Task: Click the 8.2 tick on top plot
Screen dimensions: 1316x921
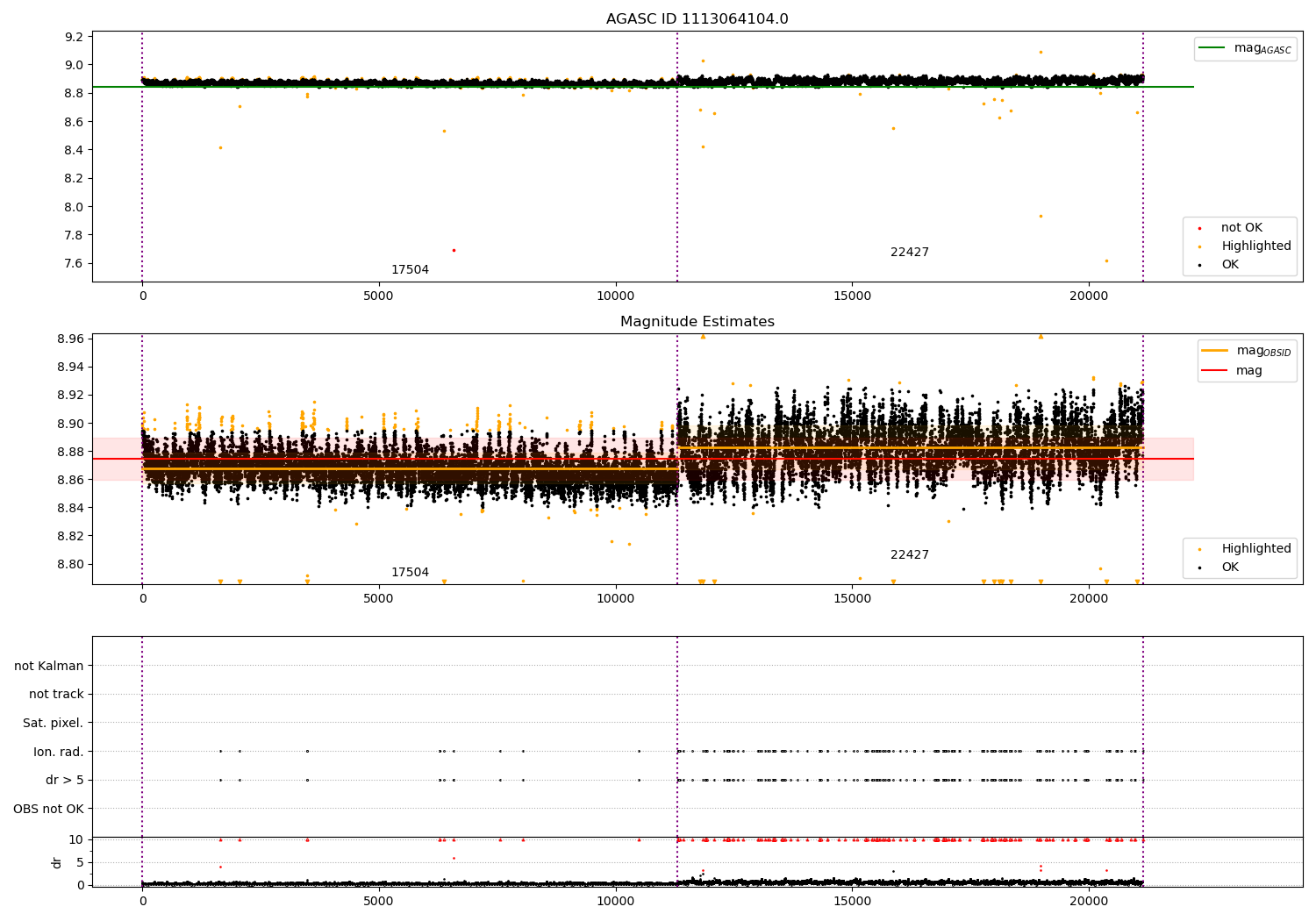Action: [75, 178]
